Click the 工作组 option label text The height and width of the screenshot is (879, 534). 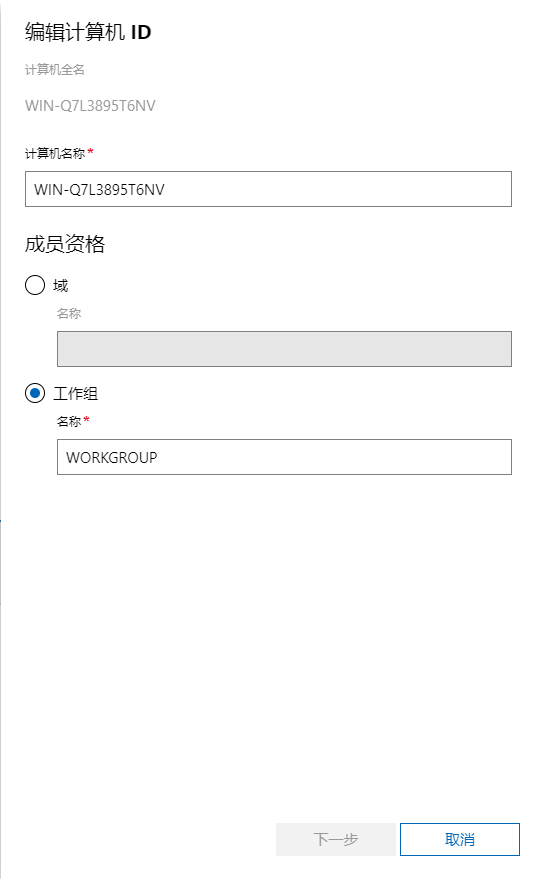coord(76,394)
